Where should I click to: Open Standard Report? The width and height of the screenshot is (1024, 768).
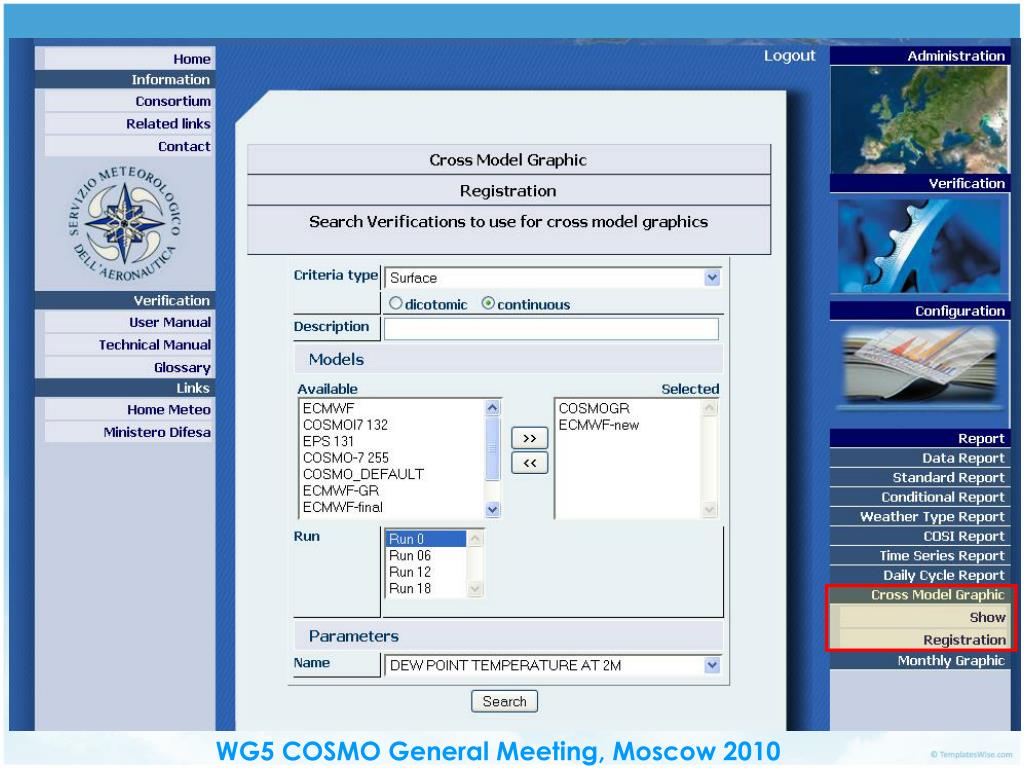(920, 477)
